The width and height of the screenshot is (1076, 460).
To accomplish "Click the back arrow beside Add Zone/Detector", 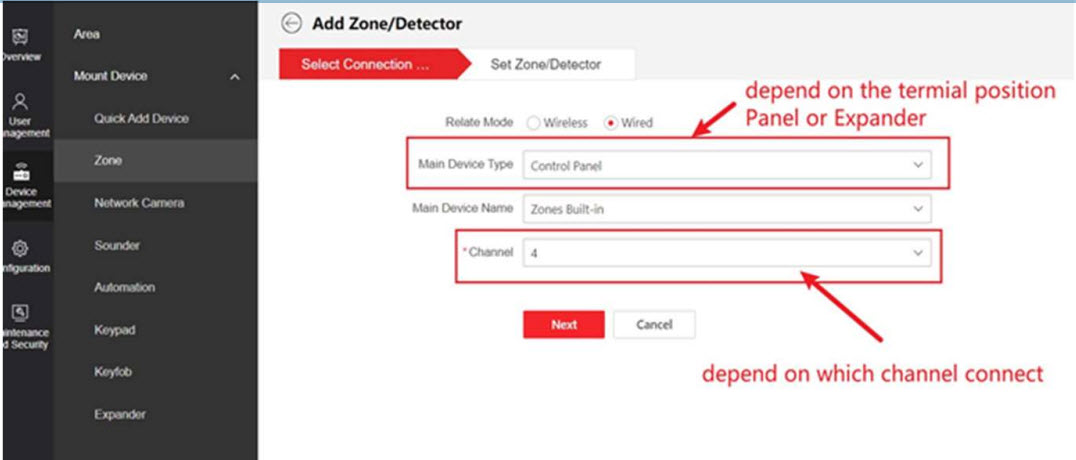I will coord(291,23).
